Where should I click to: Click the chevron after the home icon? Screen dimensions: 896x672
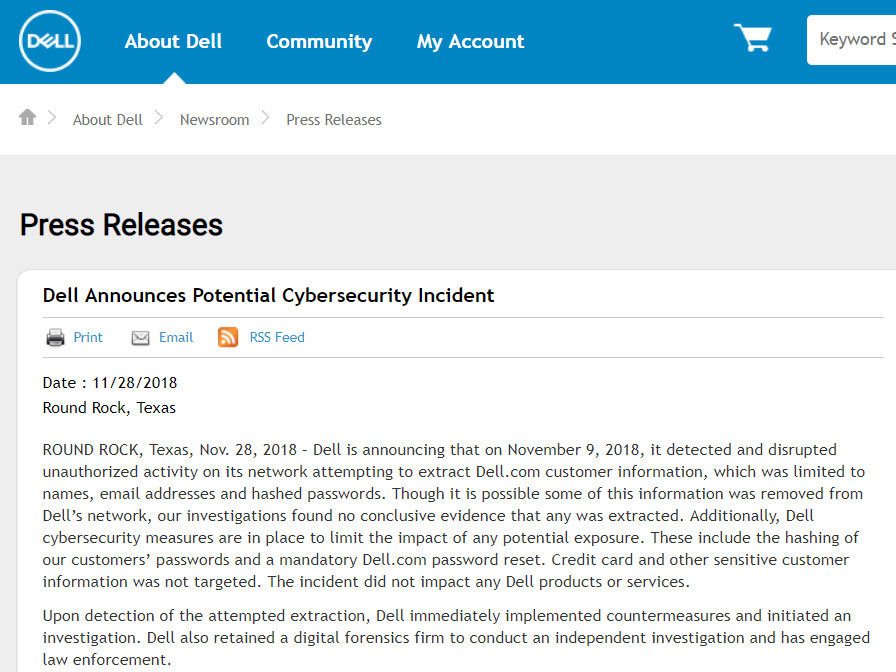52,118
